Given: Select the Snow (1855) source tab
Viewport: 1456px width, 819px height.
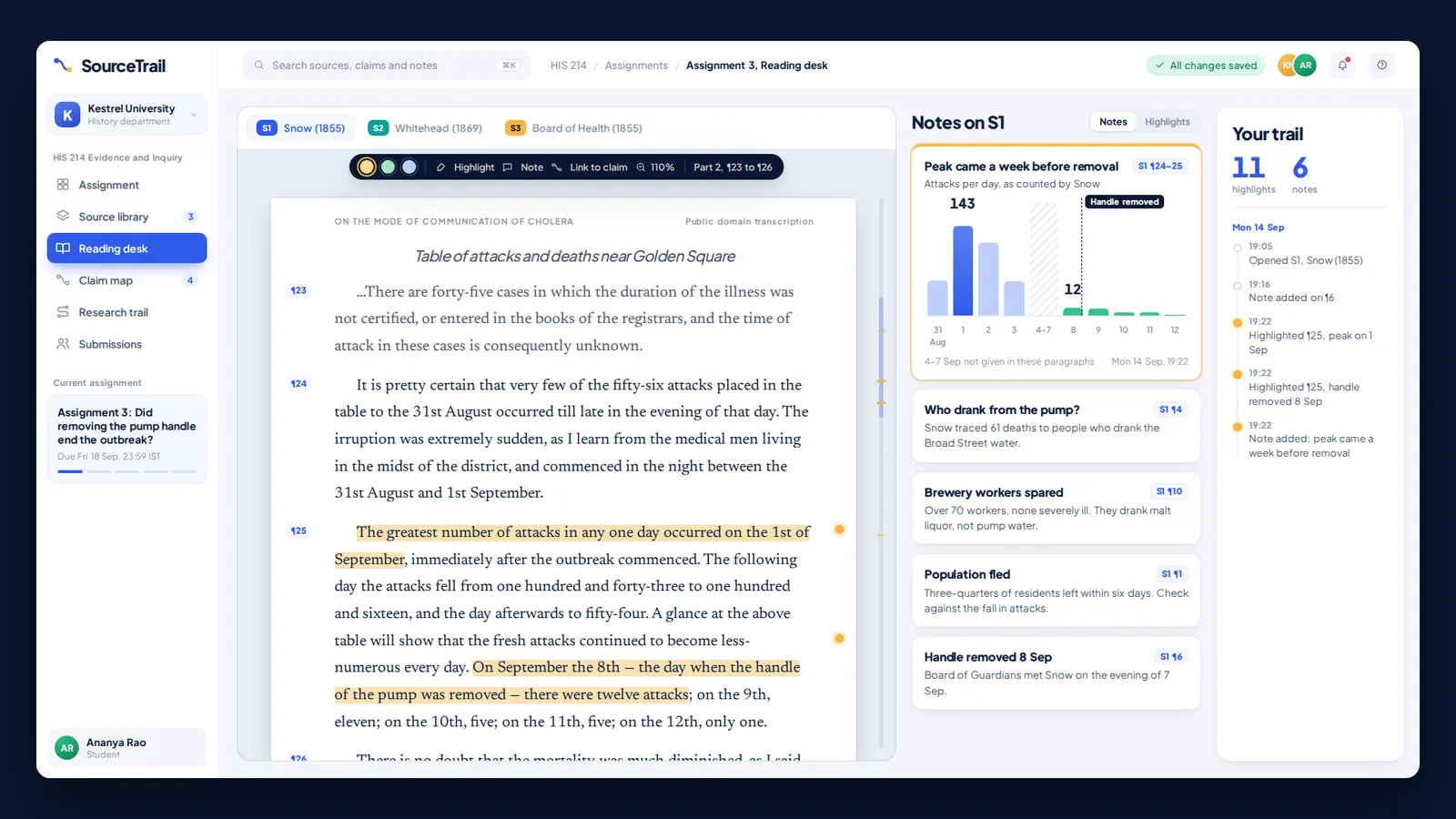Looking at the screenshot, I should (301, 128).
